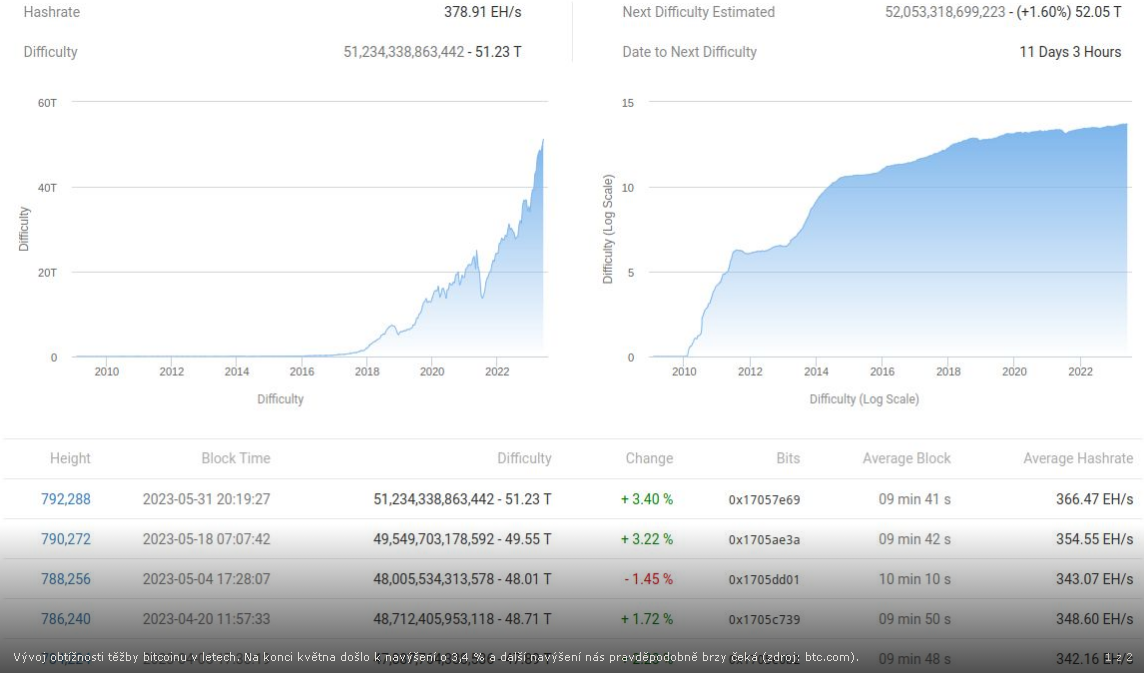Click the 49,549,703,178,592 - 49.55 T difficulty cell
Viewport: 1144px width, 673px height.
click(x=462, y=539)
